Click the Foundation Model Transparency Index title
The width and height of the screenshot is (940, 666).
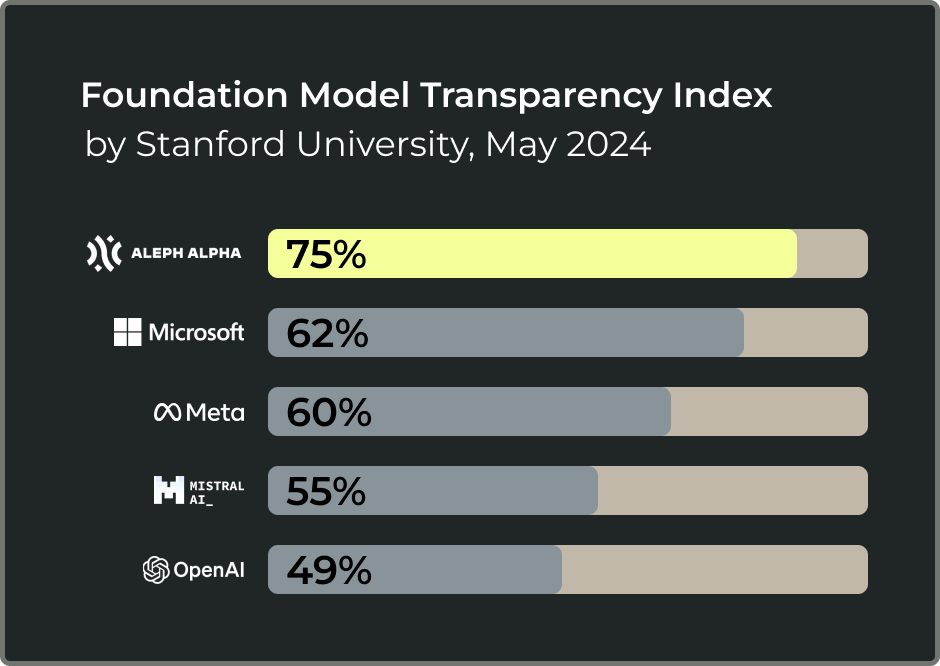click(x=426, y=96)
